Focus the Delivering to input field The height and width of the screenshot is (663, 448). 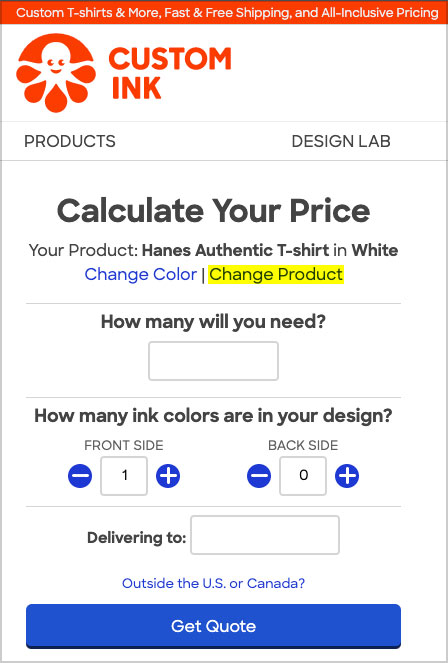point(265,535)
